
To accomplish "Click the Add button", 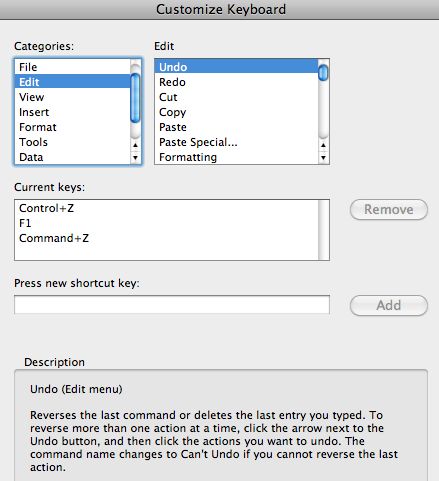I will (389, 305).
